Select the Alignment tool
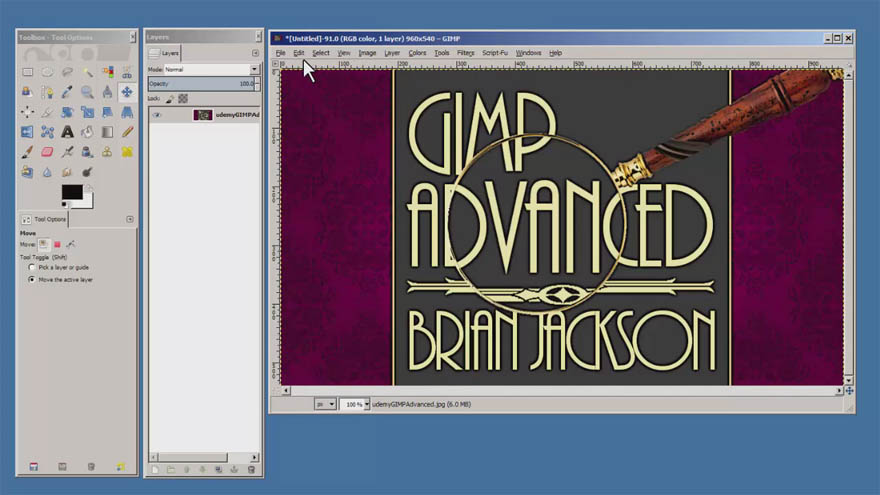The width and height of the screenshot is (880, 495). (28, 112)
